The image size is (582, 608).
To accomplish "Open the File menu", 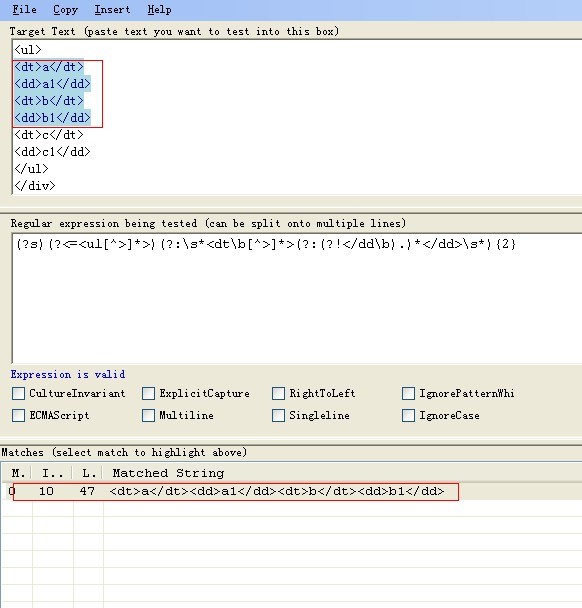I will point(24,9).
